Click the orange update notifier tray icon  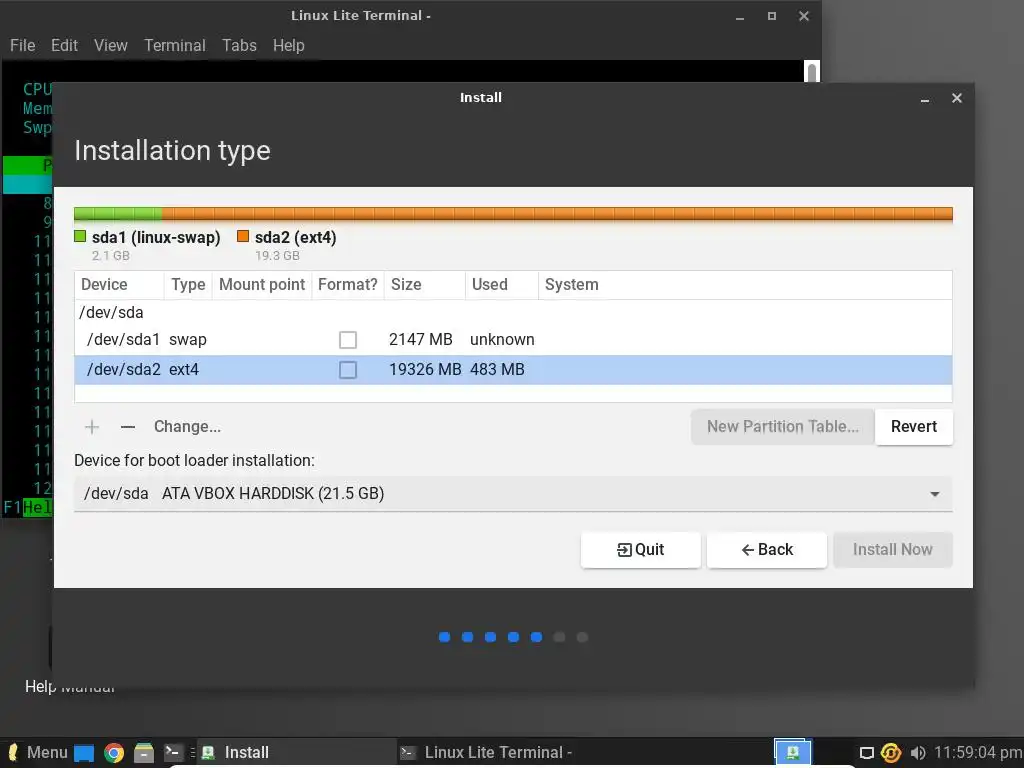click(x=891, y=753)
